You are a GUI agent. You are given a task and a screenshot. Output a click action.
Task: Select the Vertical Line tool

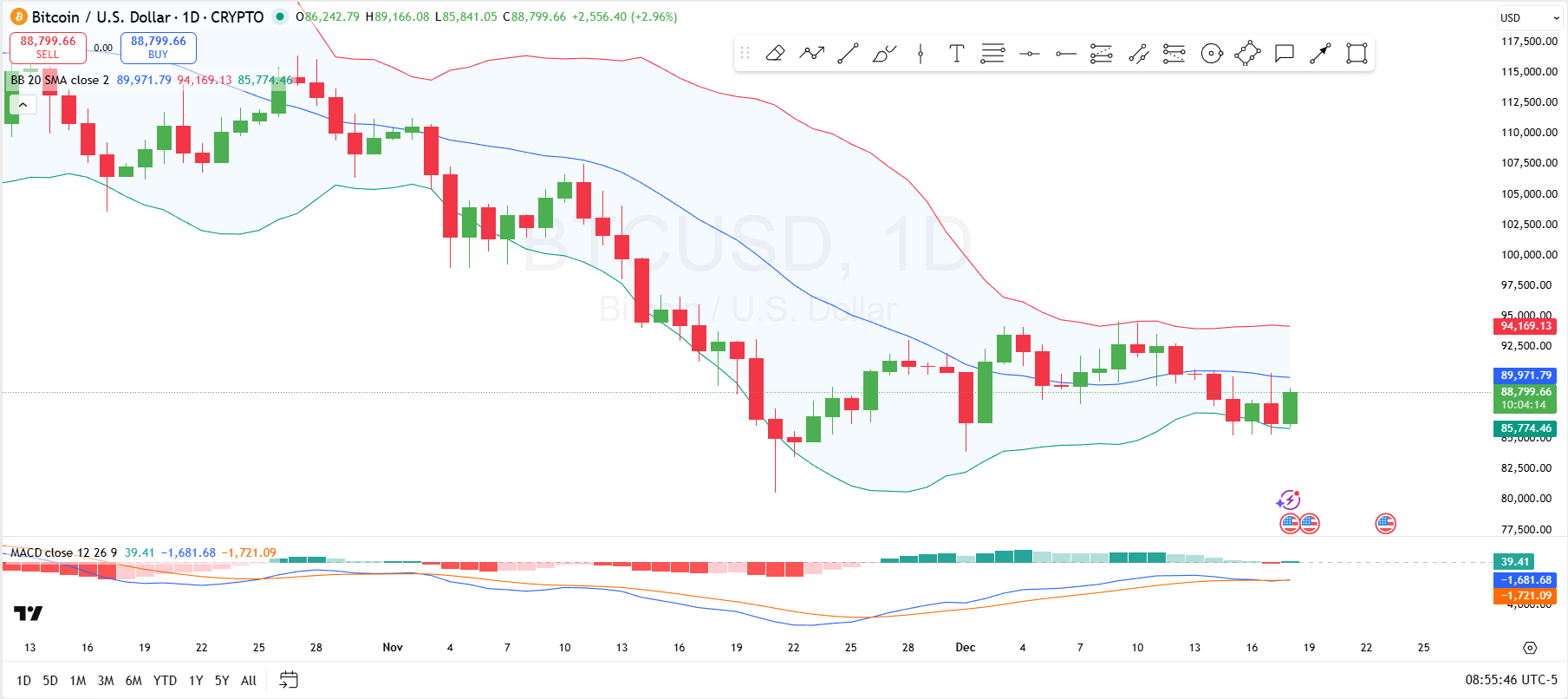[x=921, y=54]
